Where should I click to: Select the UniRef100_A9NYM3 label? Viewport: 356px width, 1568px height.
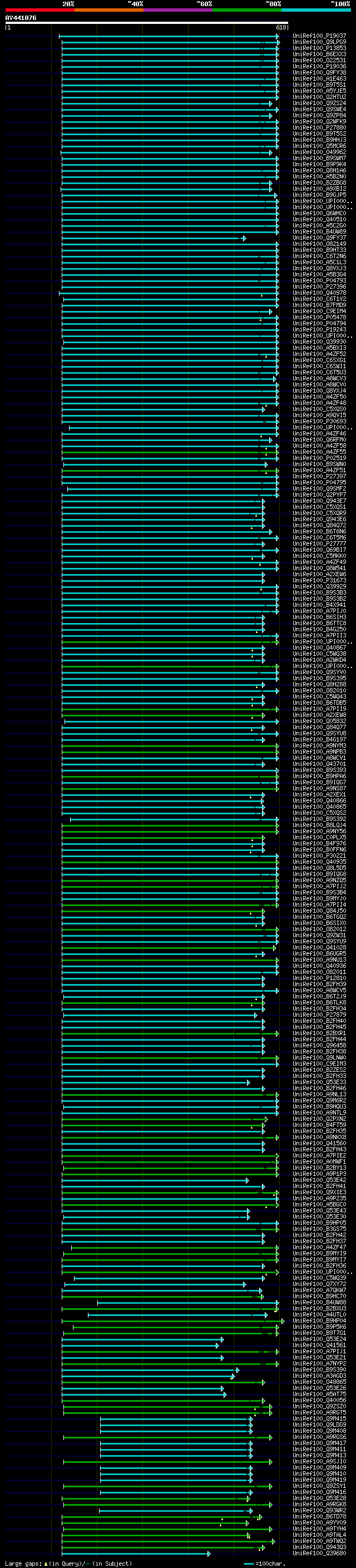[319, 746]
